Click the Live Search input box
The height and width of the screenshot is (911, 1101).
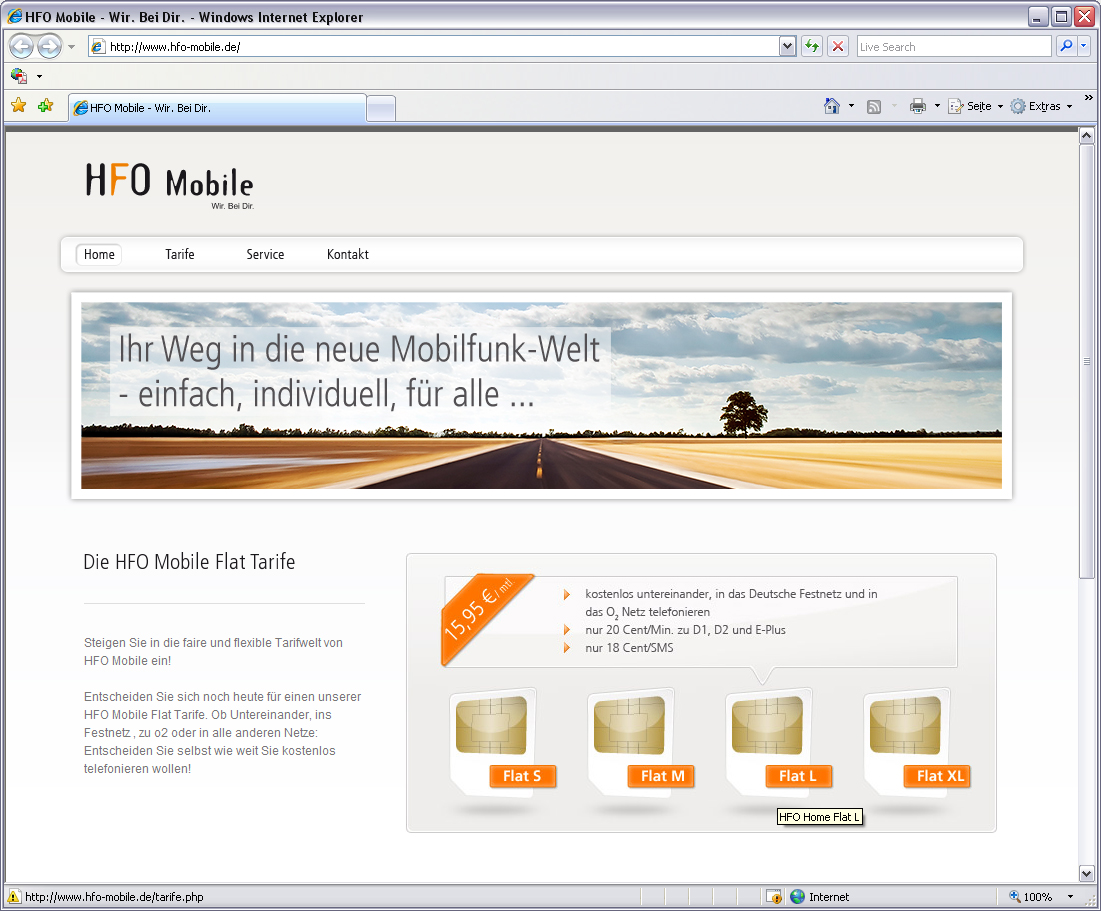[x=954, y=47]
